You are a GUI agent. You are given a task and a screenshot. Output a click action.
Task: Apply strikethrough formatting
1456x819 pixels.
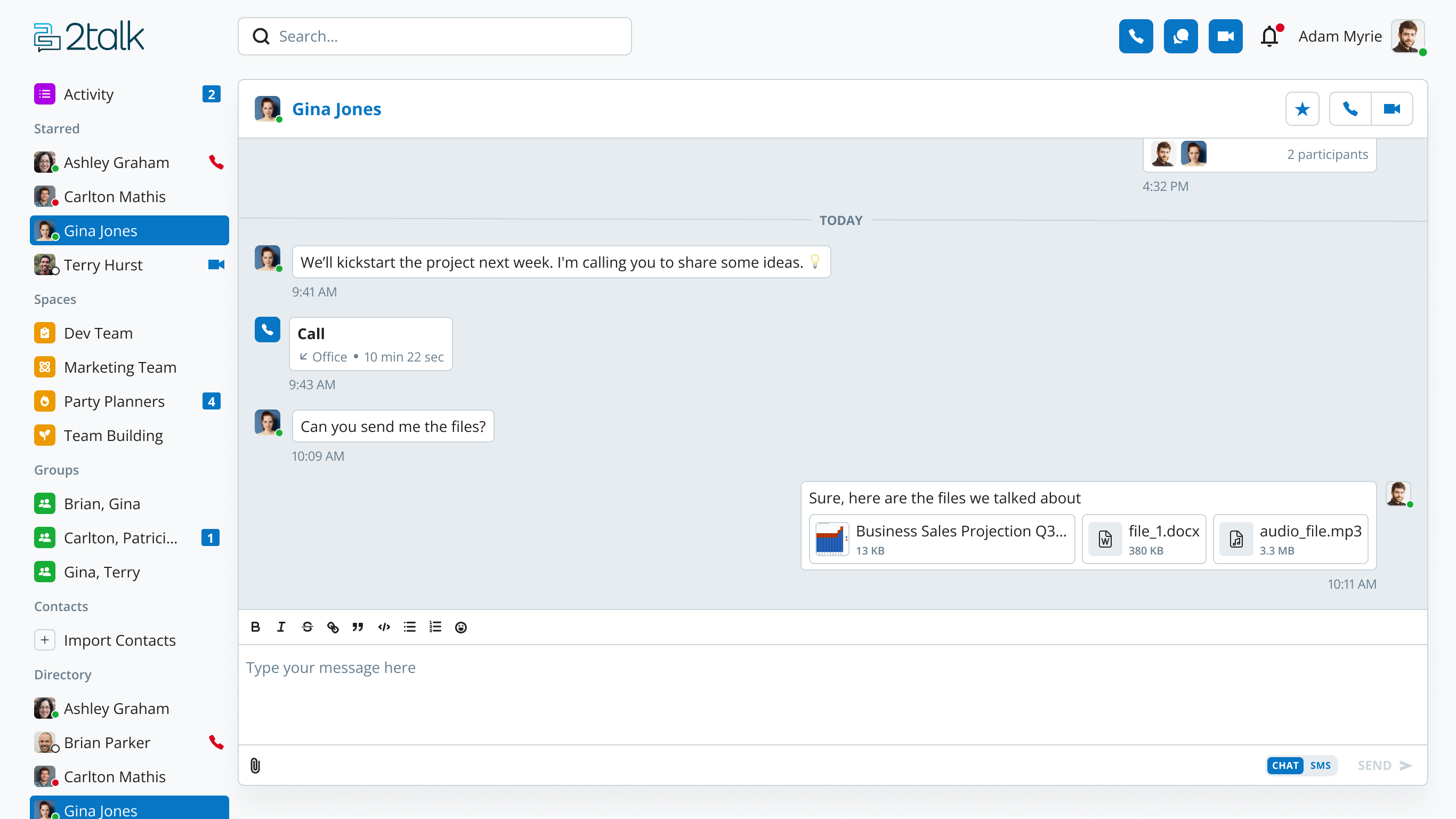point(307,627)
